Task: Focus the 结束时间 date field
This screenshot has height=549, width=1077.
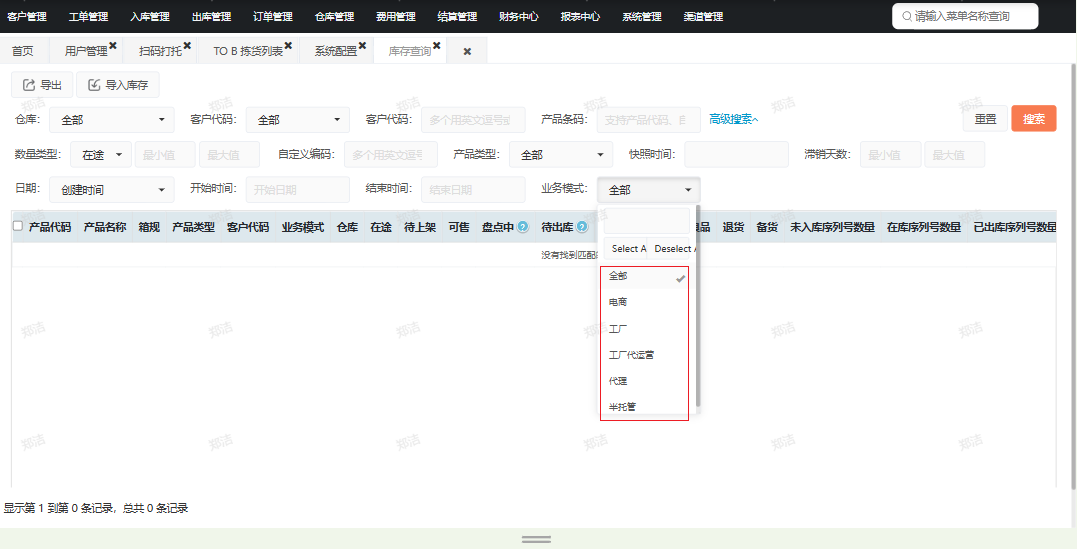Action: tap(473, 189)
